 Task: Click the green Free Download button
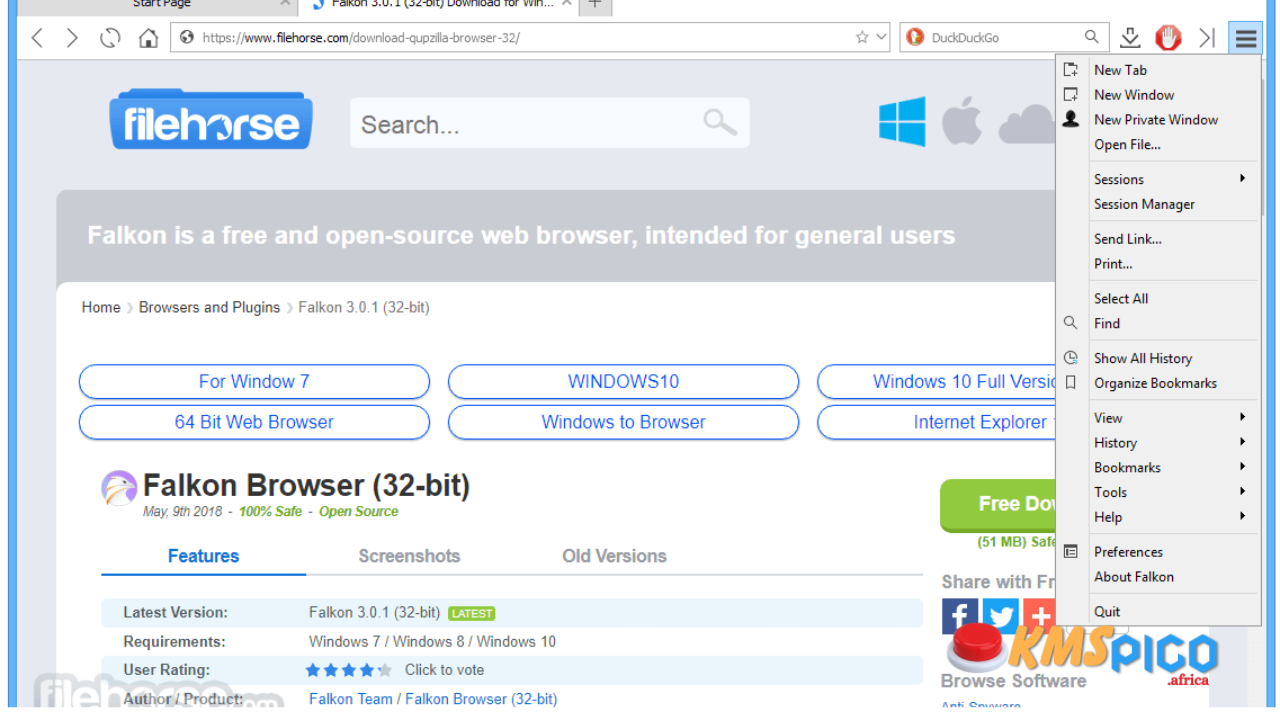(998, 505)
